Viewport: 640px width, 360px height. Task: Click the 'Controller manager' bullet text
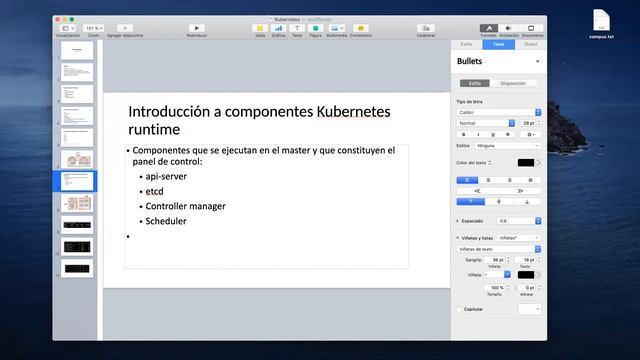coord(185,206)
